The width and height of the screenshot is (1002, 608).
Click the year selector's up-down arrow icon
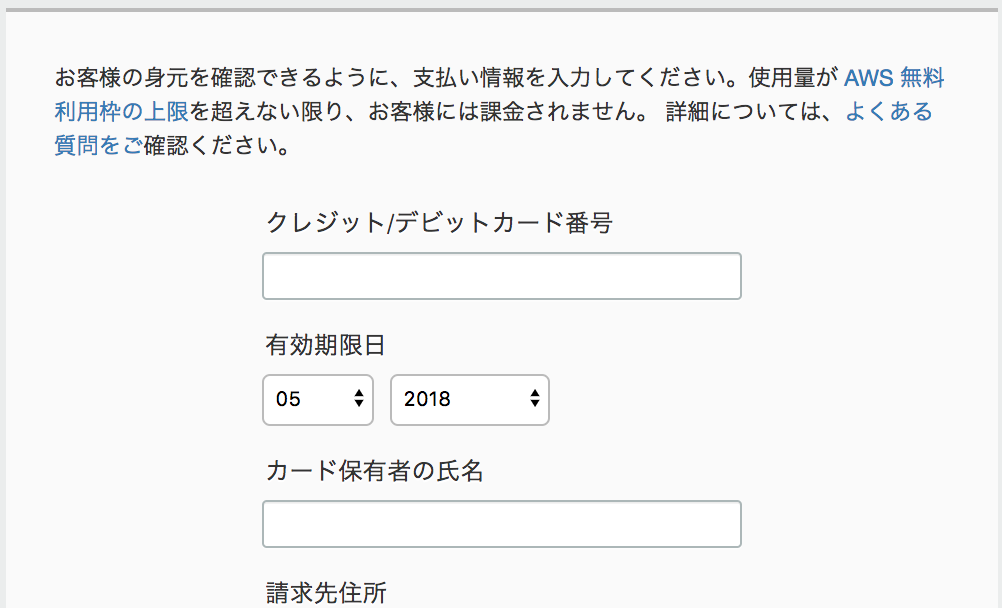point(535,399)
